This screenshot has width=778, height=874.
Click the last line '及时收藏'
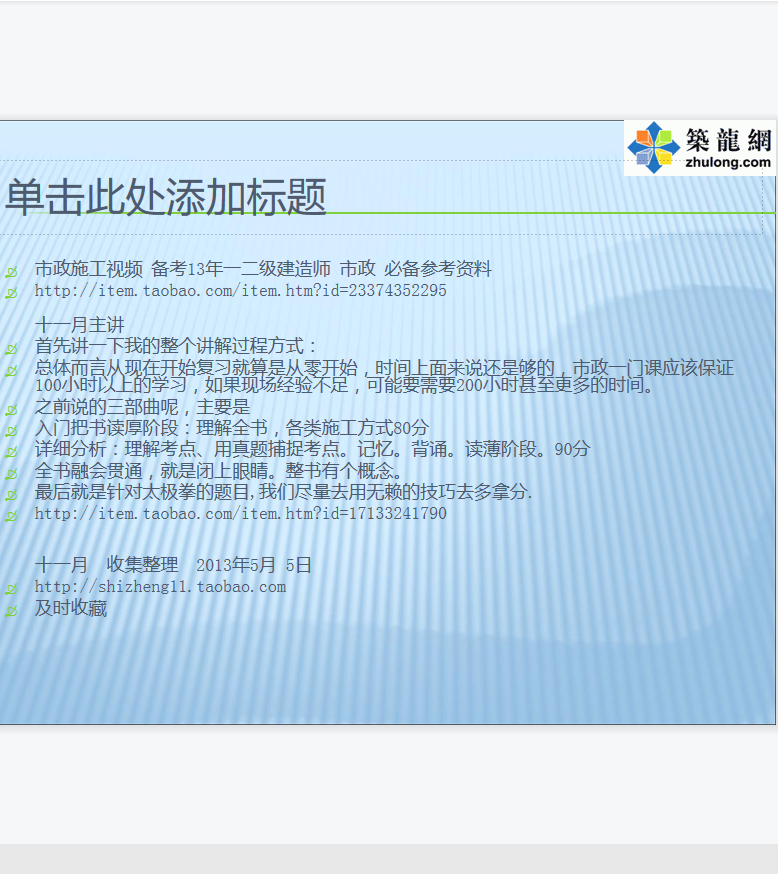71,608
